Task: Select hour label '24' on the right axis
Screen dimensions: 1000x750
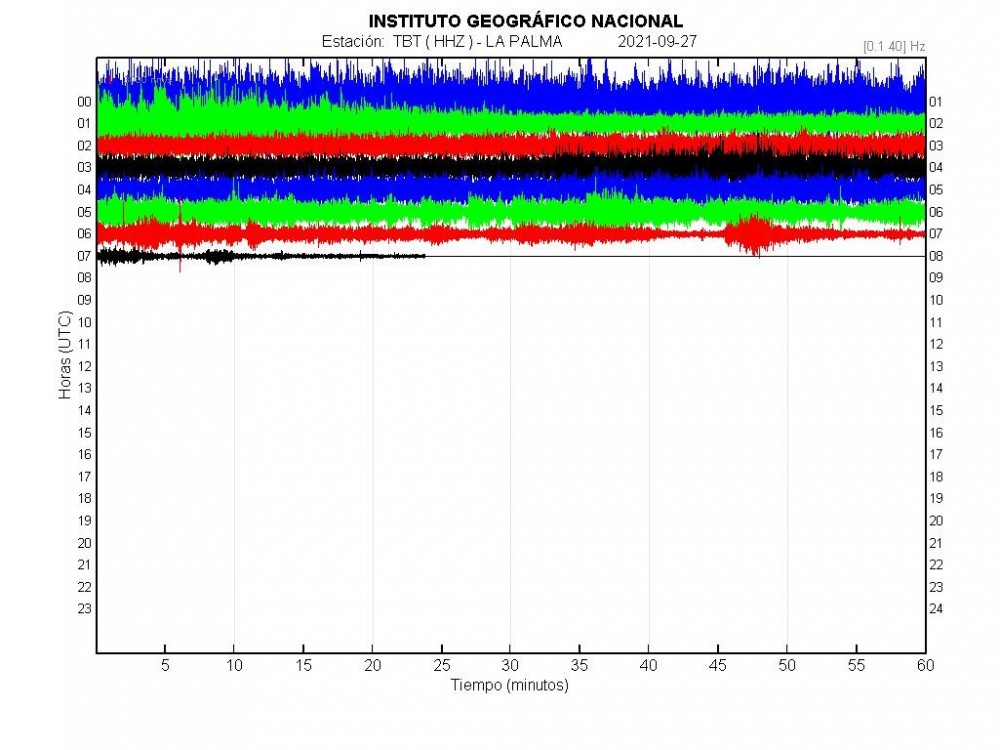Action: click(937, 608)
